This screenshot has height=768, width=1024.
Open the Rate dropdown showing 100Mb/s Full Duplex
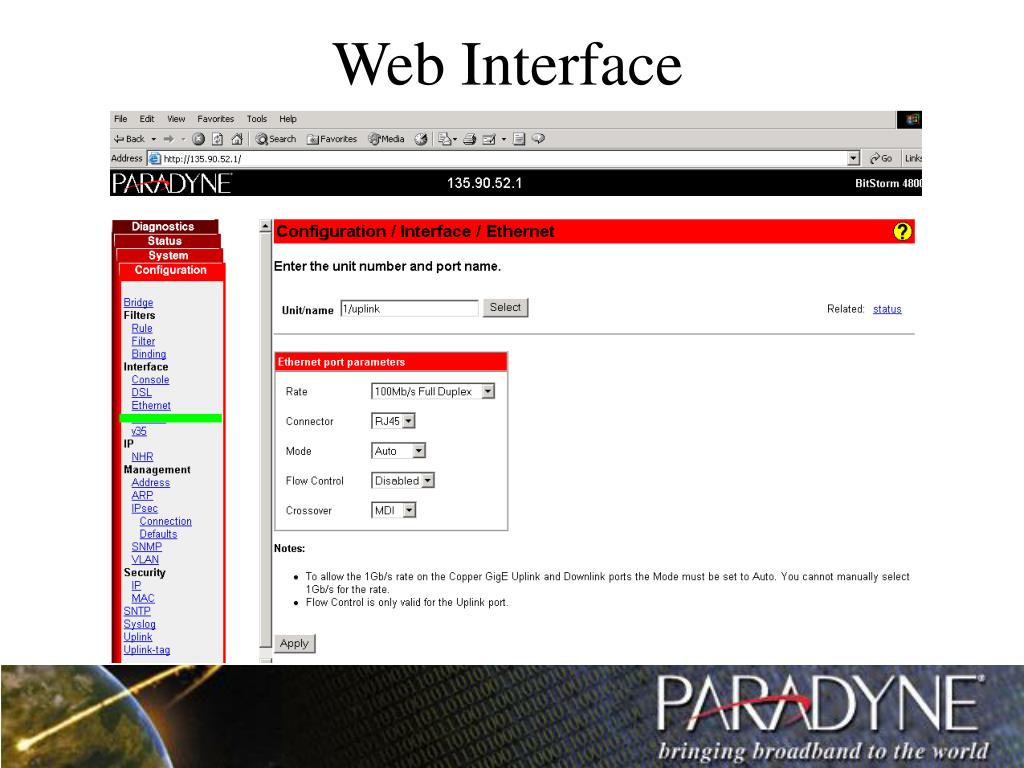coord(433,391)
